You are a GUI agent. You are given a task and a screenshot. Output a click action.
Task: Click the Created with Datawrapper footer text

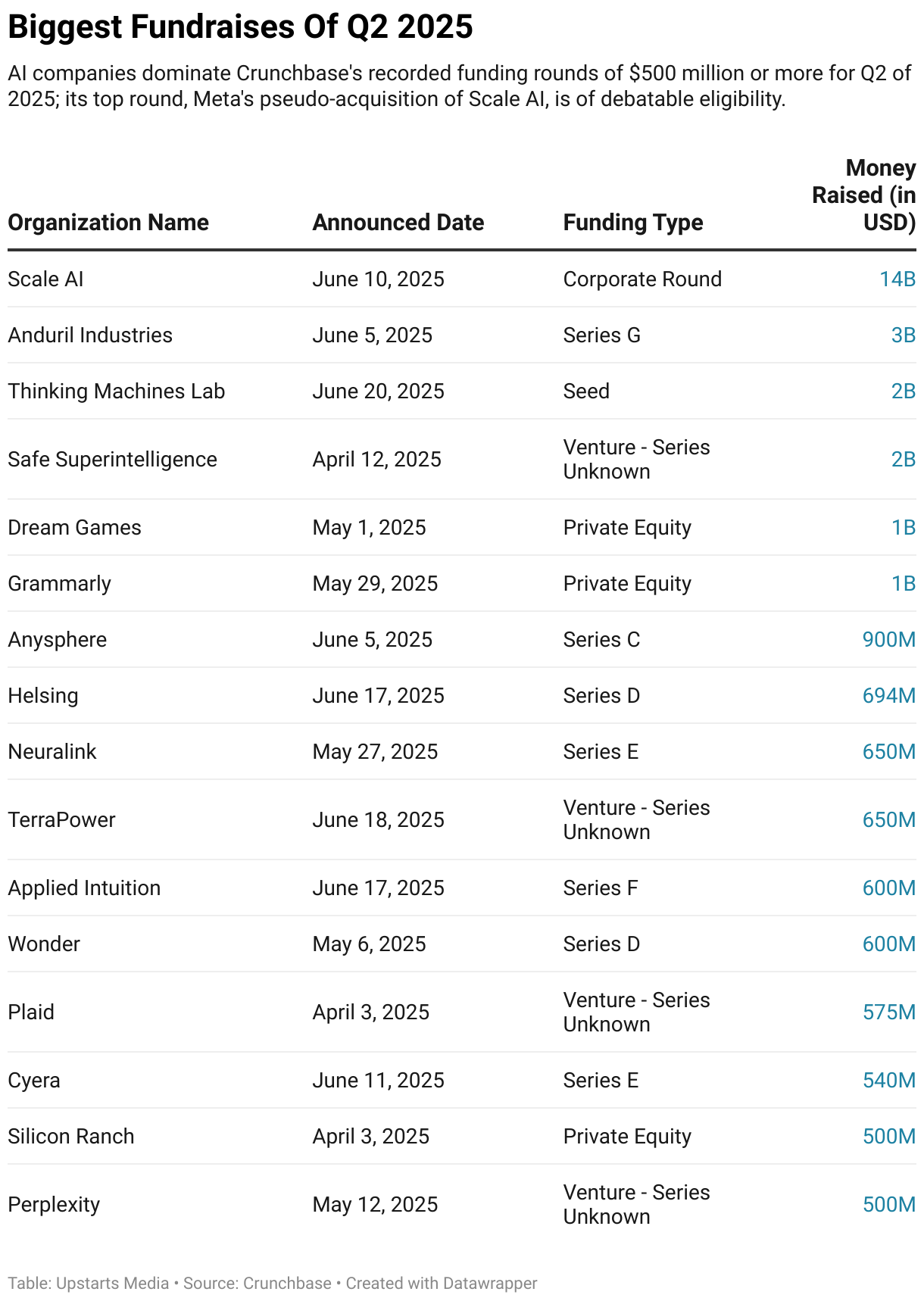pos(442,1284)
